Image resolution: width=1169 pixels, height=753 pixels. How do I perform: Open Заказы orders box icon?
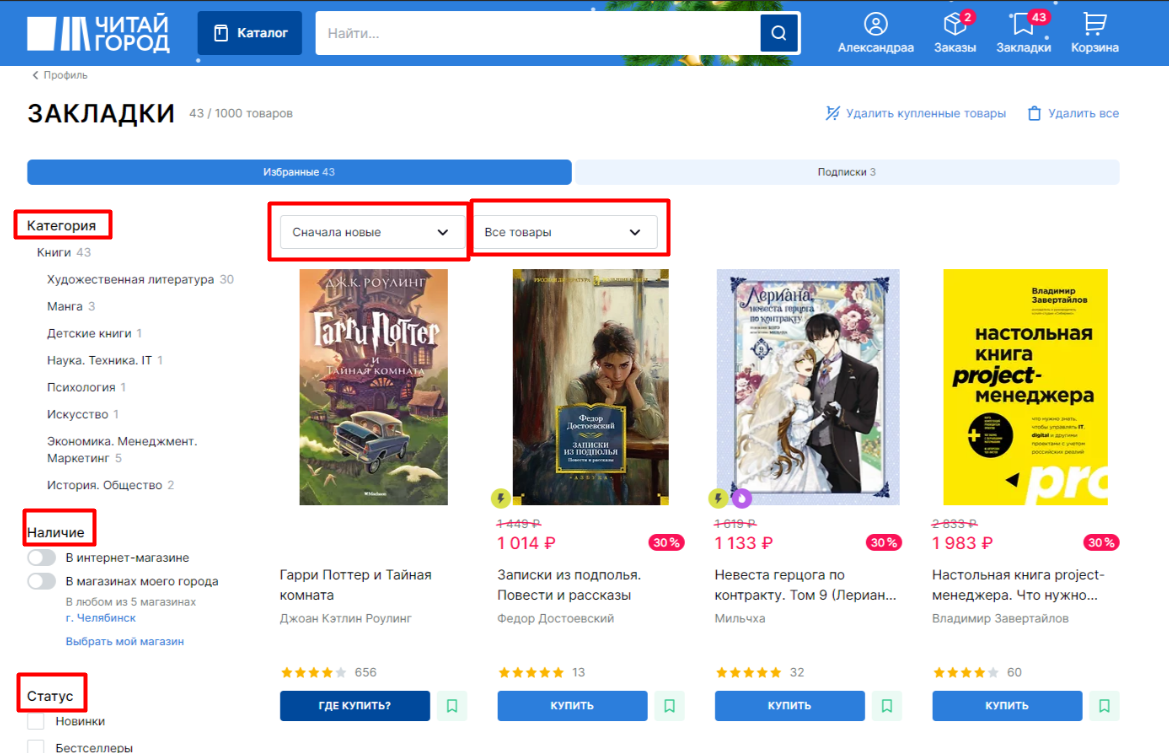pyautogui.click(x=954, y=25)
